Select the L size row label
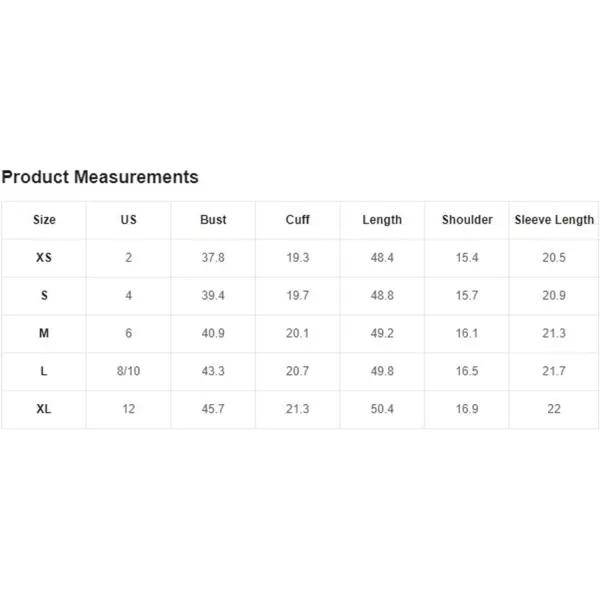The width and height of the screenshot is (600, 600). tap(44, 371)
